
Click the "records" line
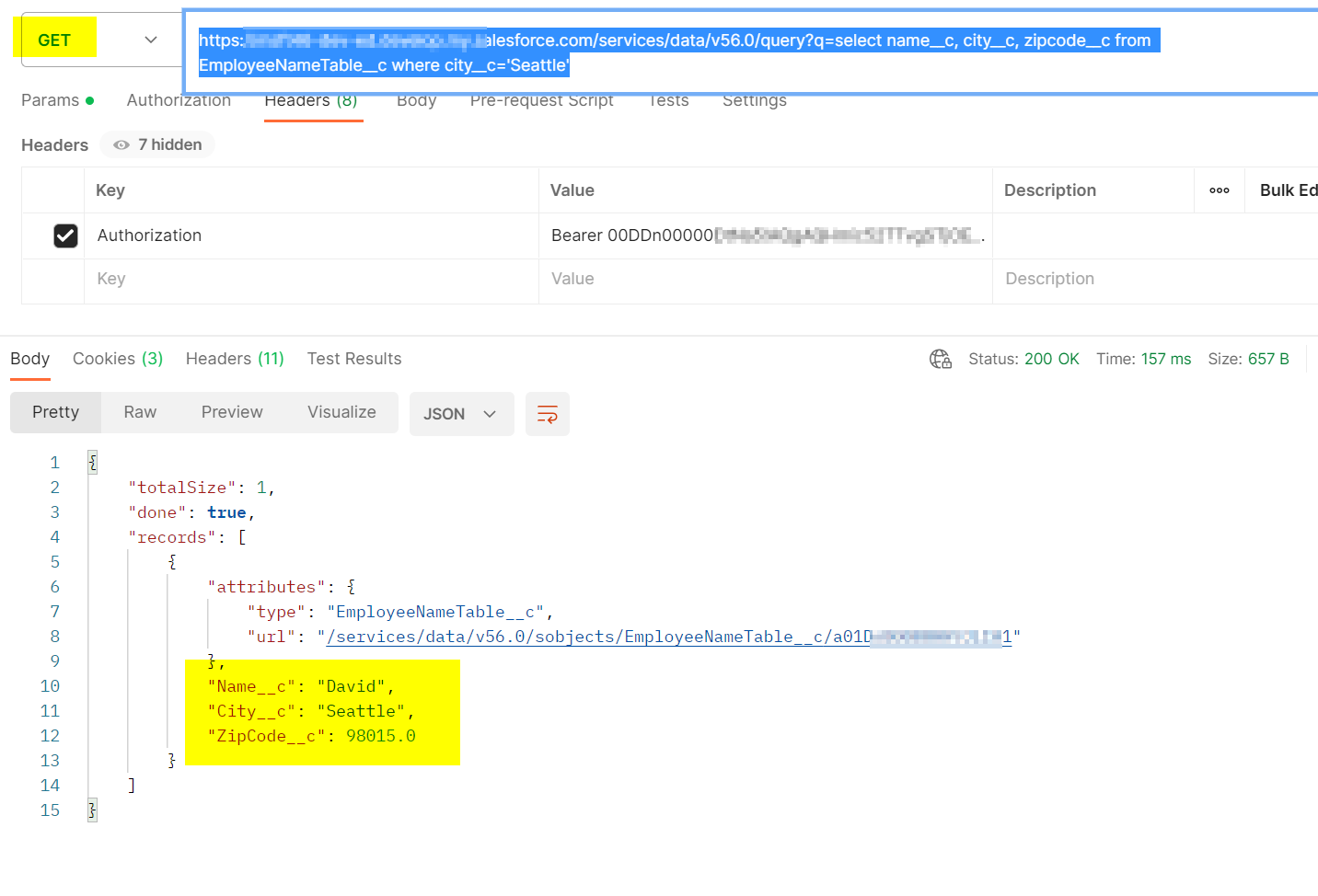187,537
